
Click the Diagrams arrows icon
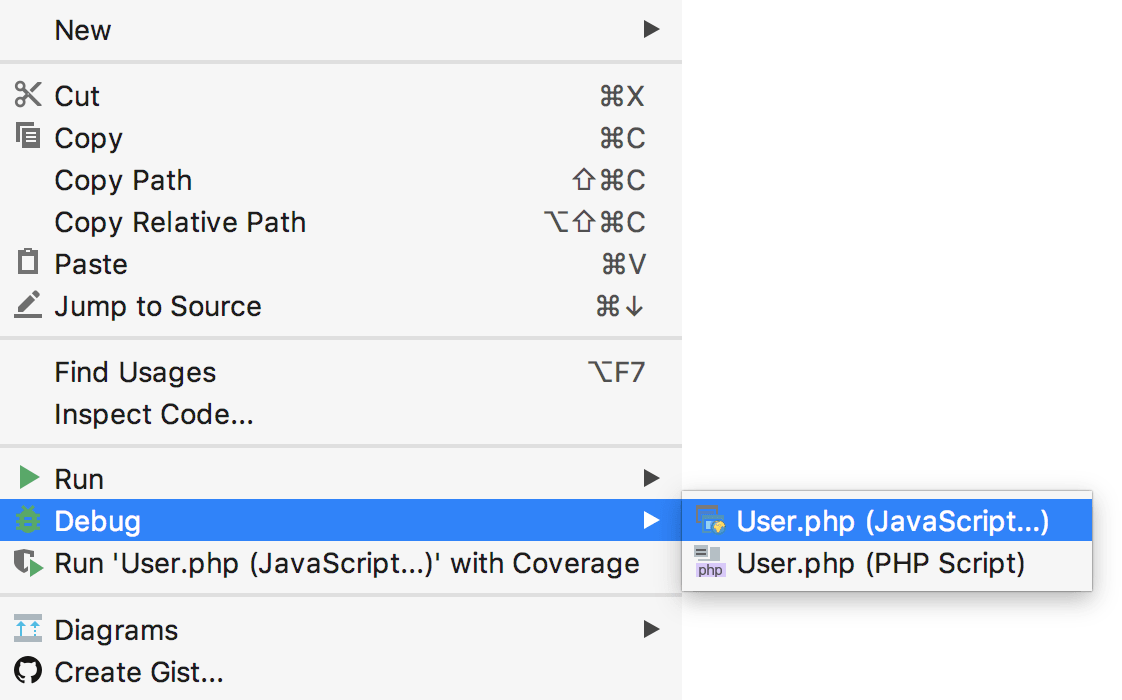pyautogui.click(x=30, y=629)
